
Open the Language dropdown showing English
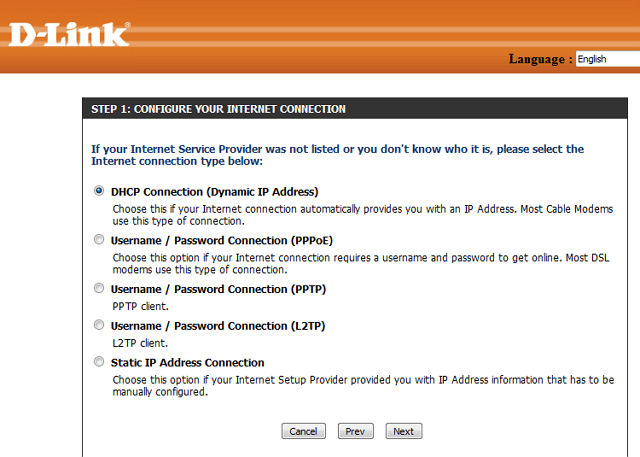coord(608,59)
